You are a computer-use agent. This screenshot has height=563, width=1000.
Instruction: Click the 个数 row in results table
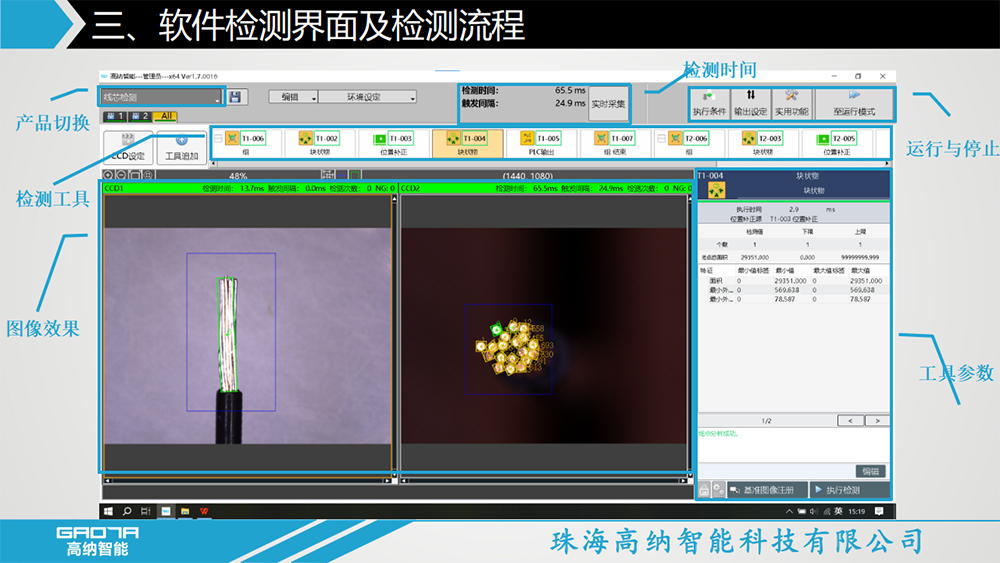[793, 244]
